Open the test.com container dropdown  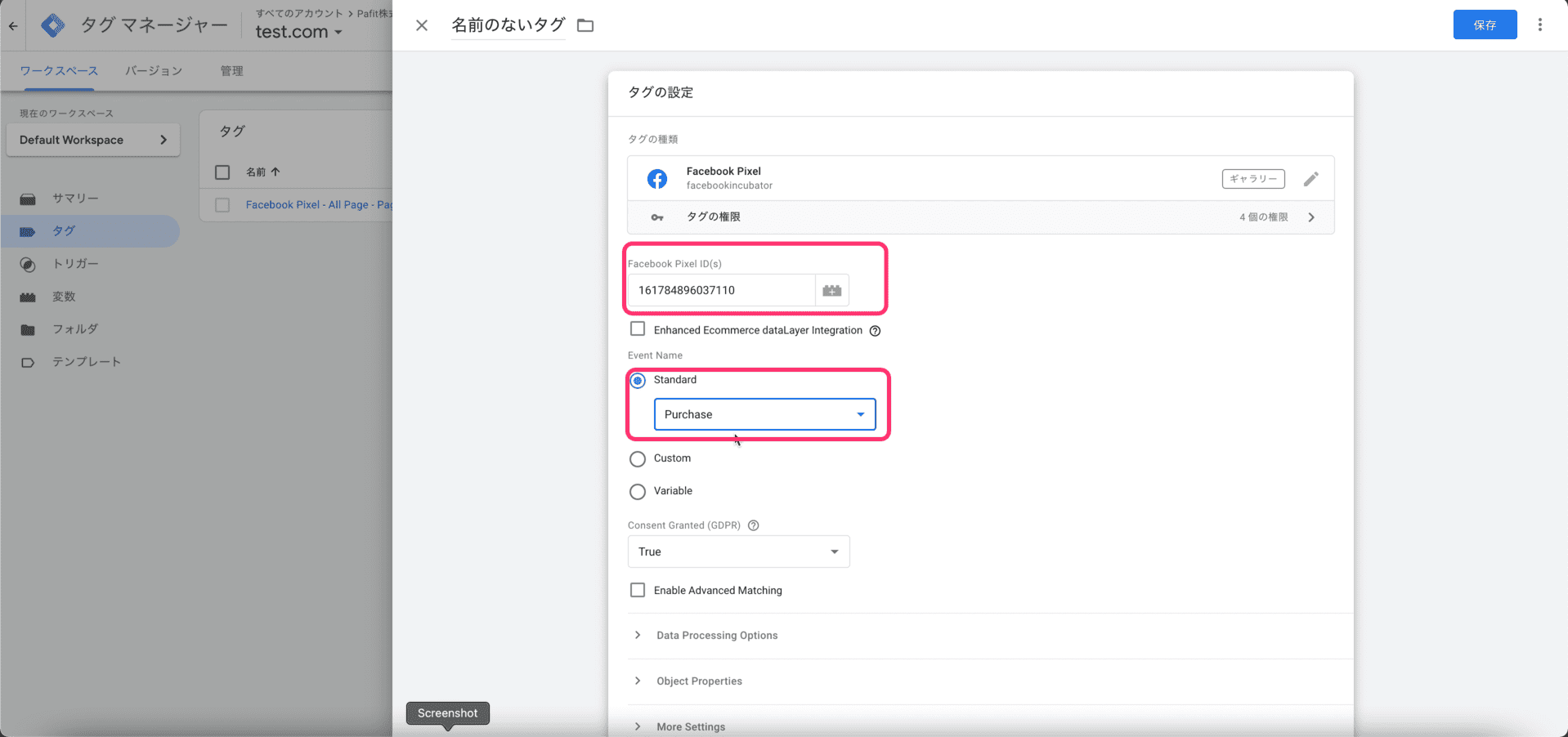point(298,33)
